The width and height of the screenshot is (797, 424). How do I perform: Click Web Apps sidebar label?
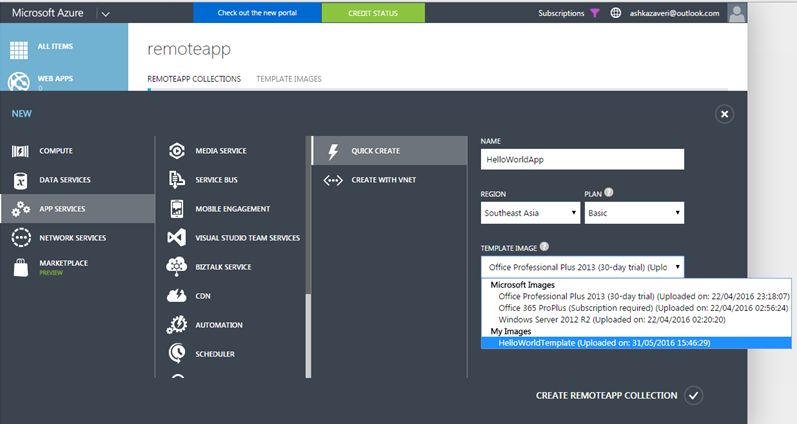click(55, 79)
